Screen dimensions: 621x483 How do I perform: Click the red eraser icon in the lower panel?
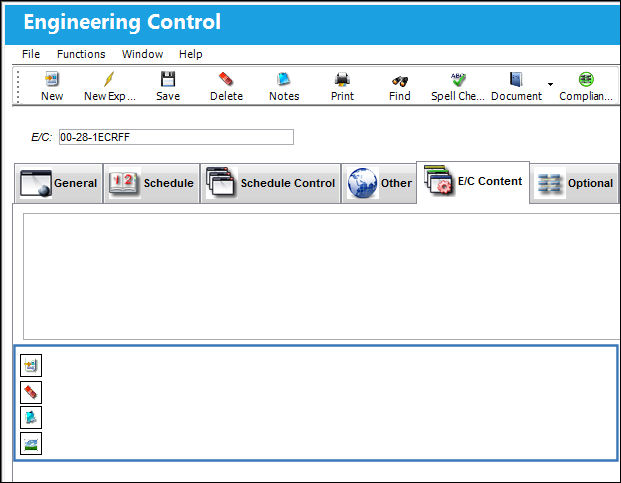click(31, 392)
